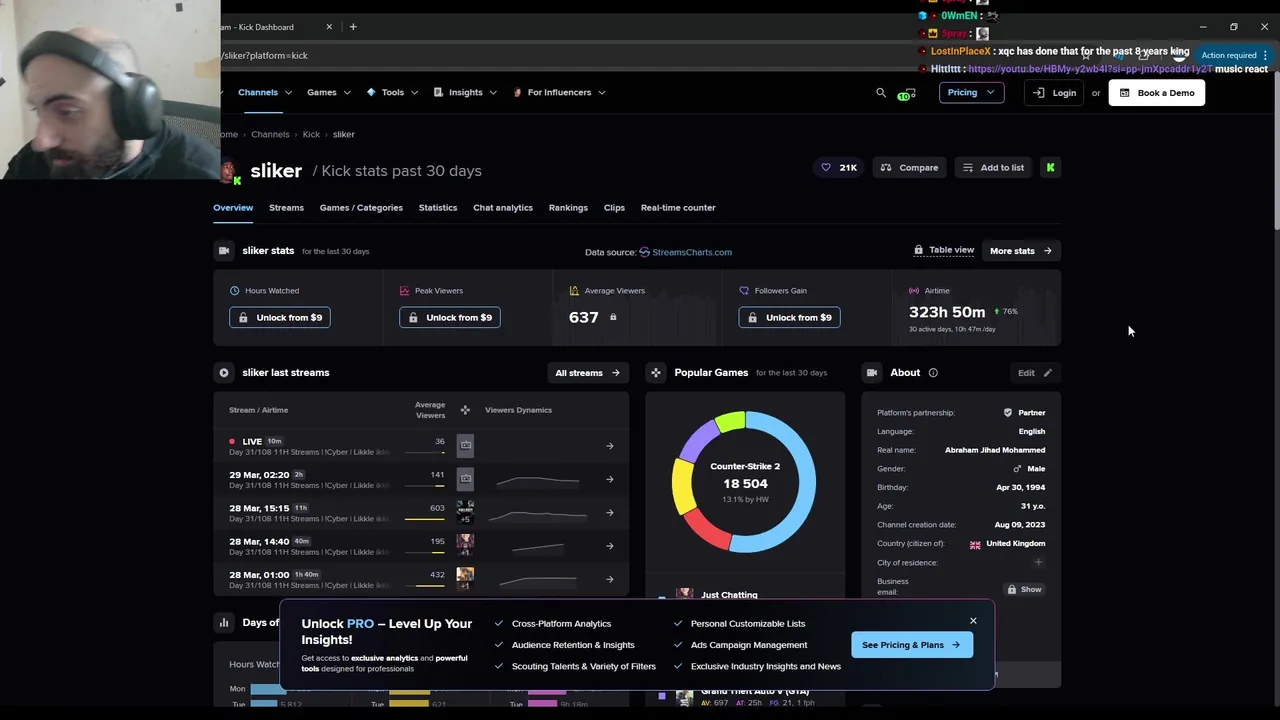
Task: Unlock Followers Gain from $9
Action: click(x=790, y=318)
